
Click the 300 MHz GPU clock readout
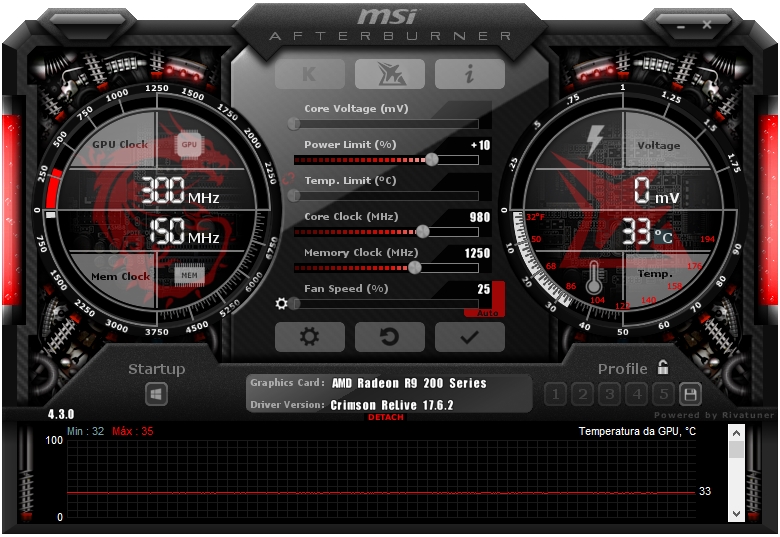[180, 191]
